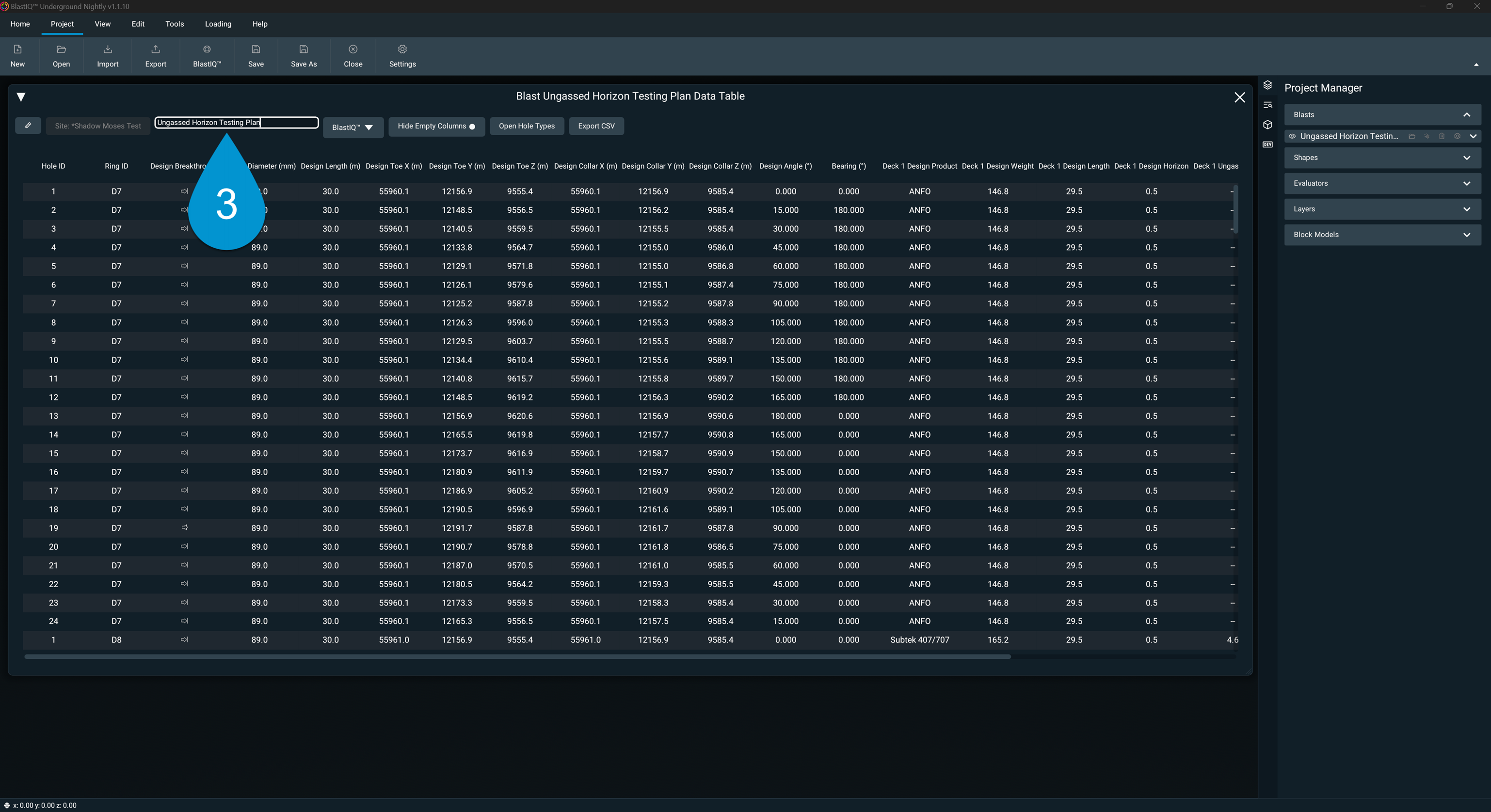This screenshot has height=812, width=1491.
Task: Open the Project Manager layers sidebar icon
Action: pyautogui.click(x=1267, y=86)
